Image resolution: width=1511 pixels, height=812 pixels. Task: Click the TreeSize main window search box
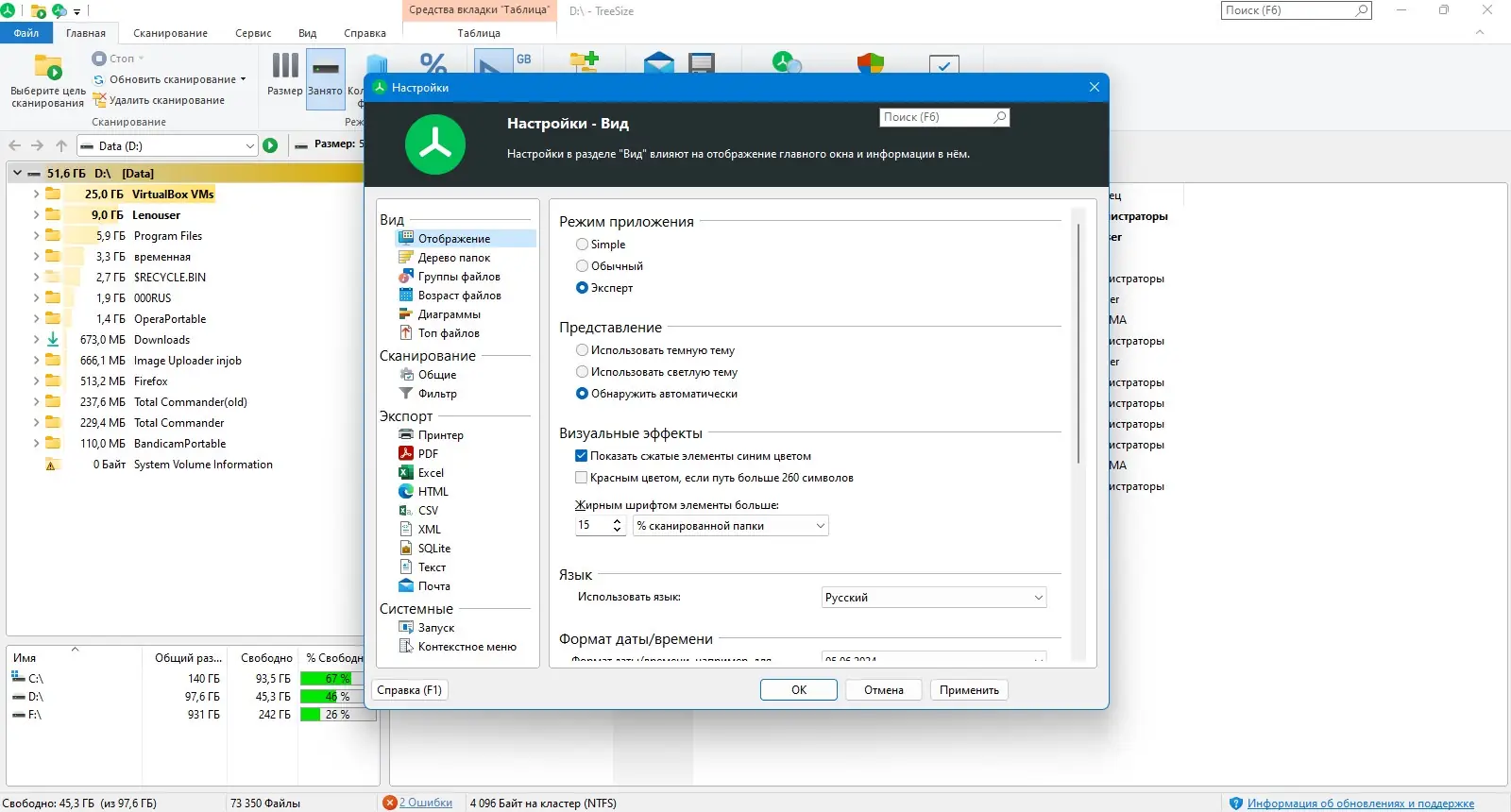coord(1296,10)
